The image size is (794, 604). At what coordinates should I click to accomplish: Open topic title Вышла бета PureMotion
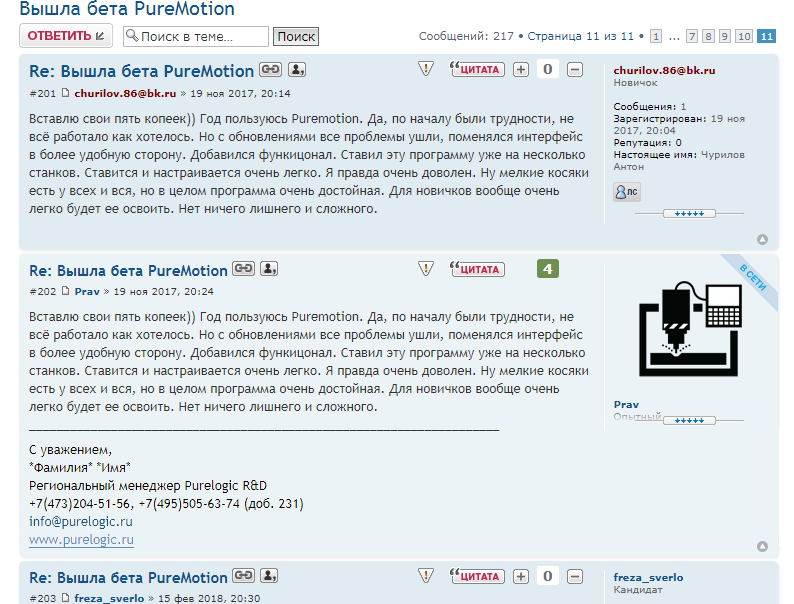tap(127, 9)
